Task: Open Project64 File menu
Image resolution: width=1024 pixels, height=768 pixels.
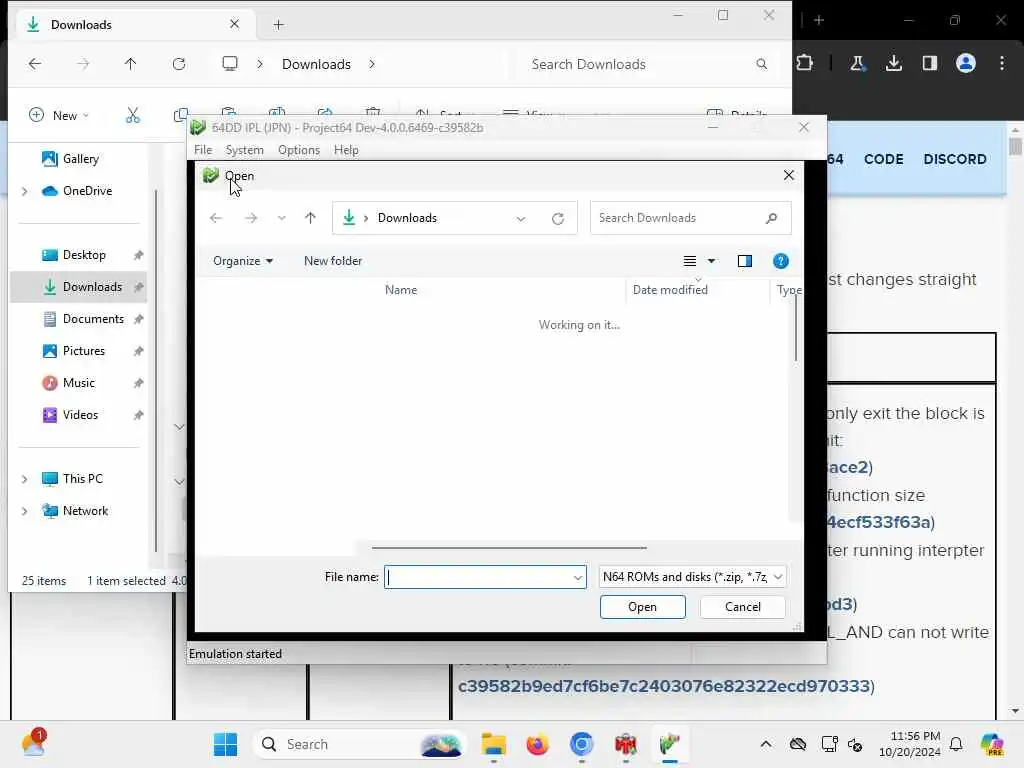Action: [203, 150]
